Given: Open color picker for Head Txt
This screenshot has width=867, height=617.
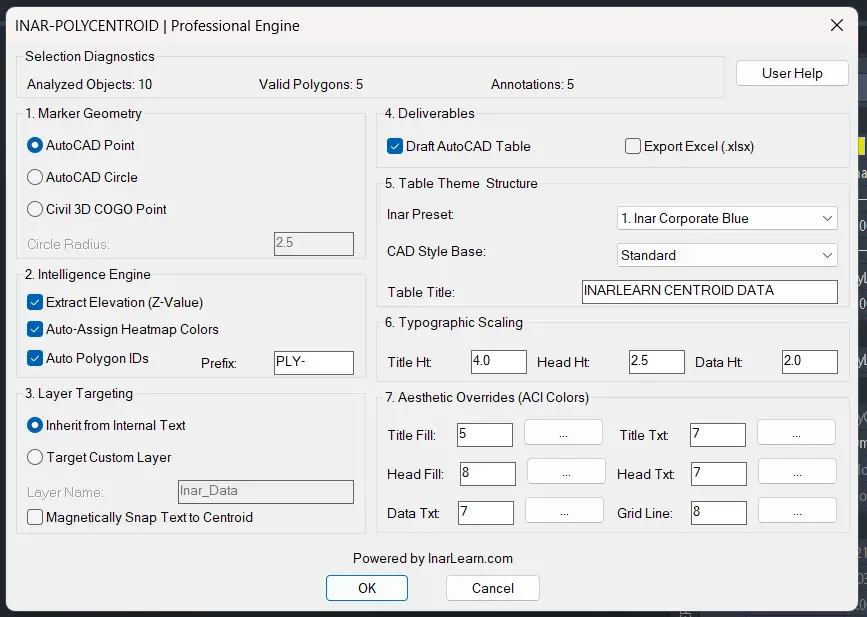Looking at the screenshot, I should [x=797, y=471].
